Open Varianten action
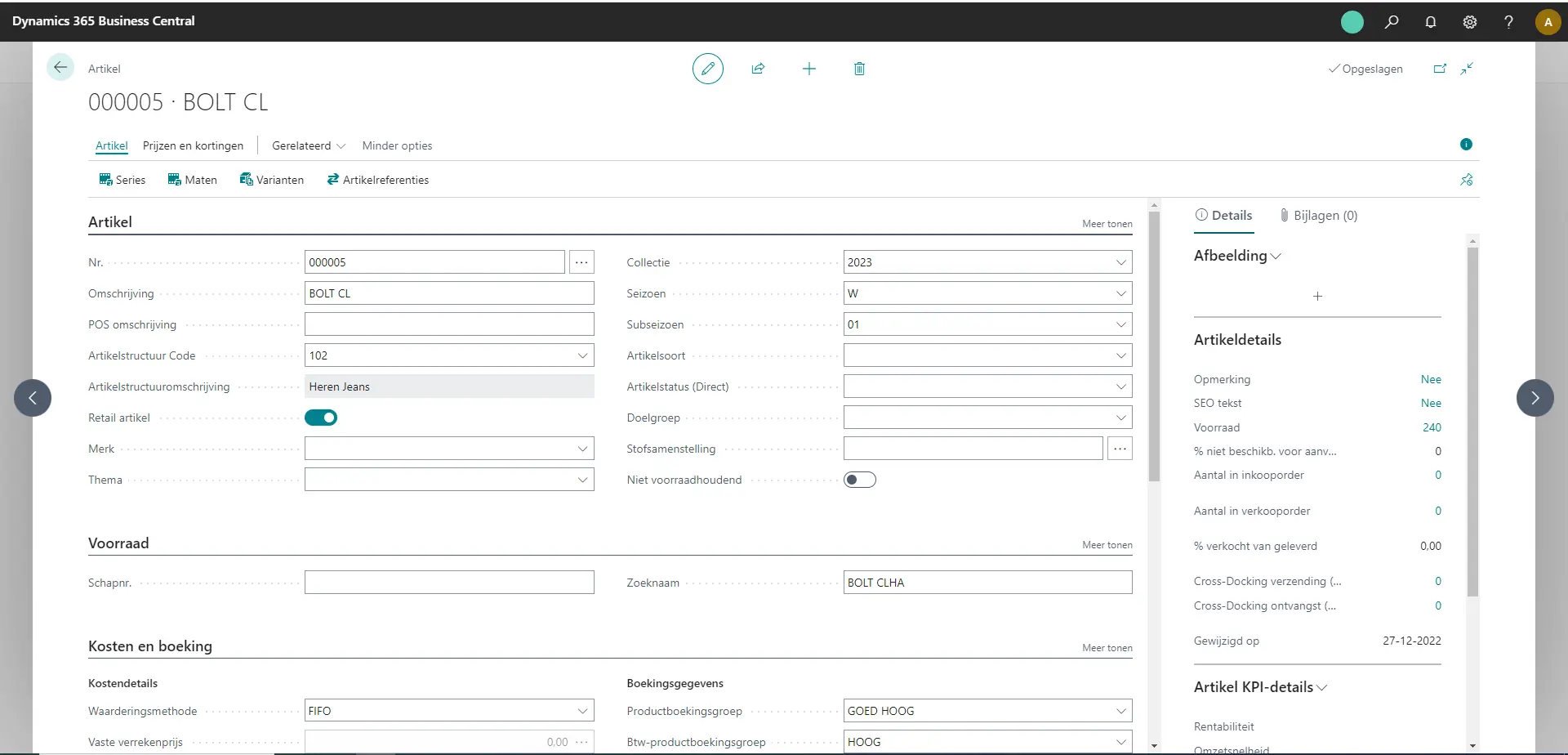Screen dimensions: 1568x755 pyautogui.click(x=272, y=180)
